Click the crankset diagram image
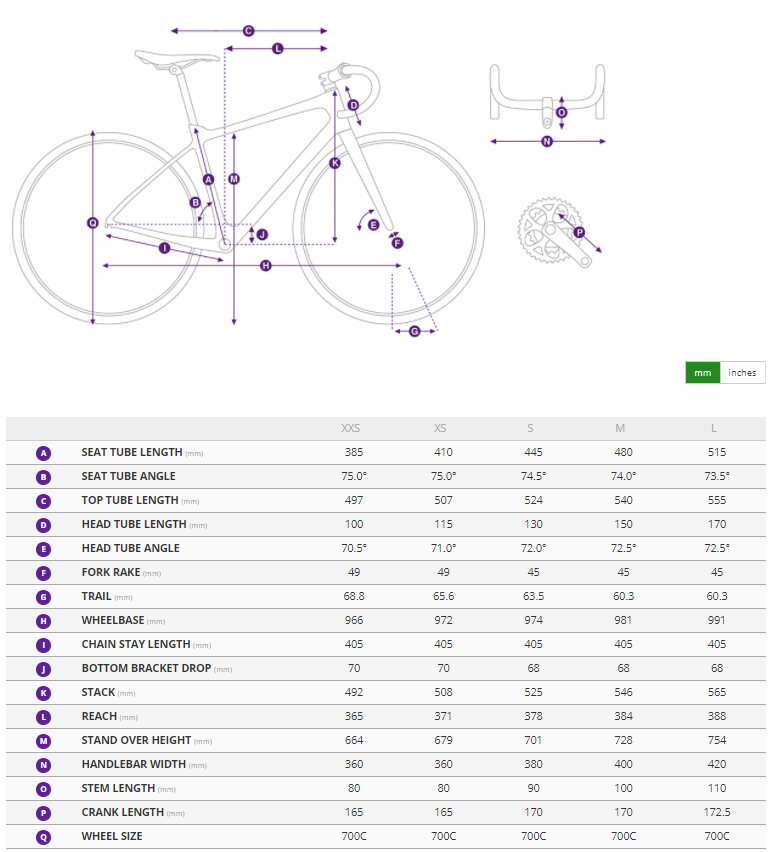The image size is (774, 852). click(550, 232)
